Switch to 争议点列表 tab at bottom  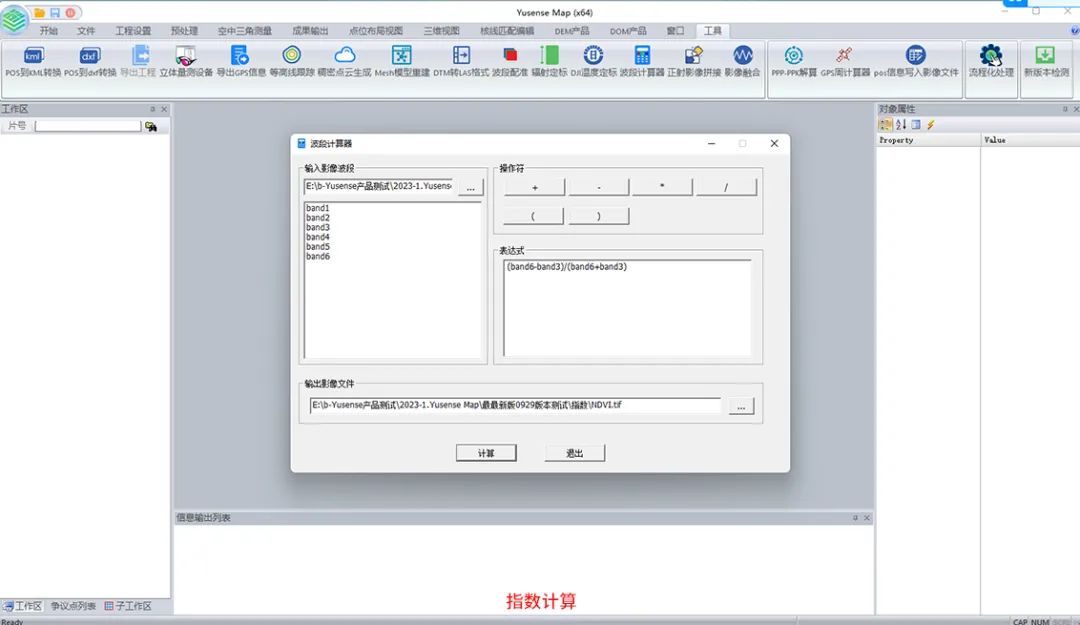pos(74,606)
